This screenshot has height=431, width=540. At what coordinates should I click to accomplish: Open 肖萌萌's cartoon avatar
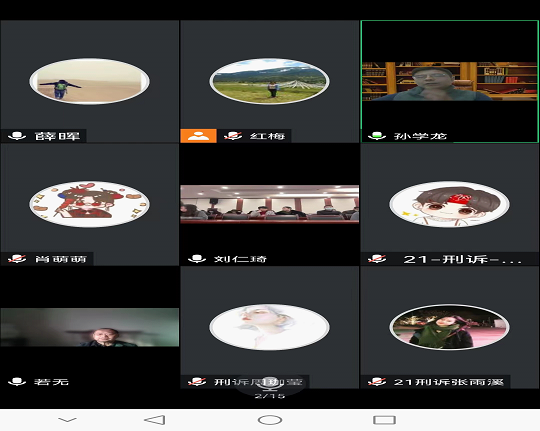tap(90, 204)
